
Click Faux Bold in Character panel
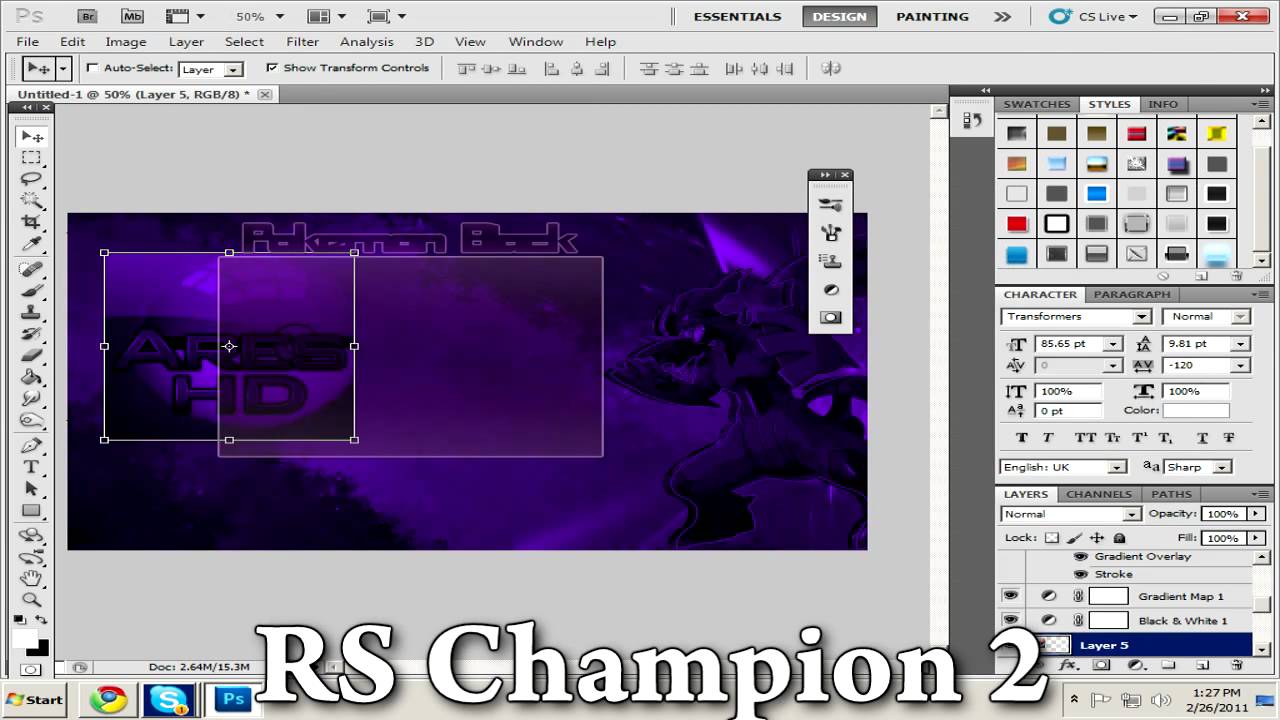point(1021,438)
